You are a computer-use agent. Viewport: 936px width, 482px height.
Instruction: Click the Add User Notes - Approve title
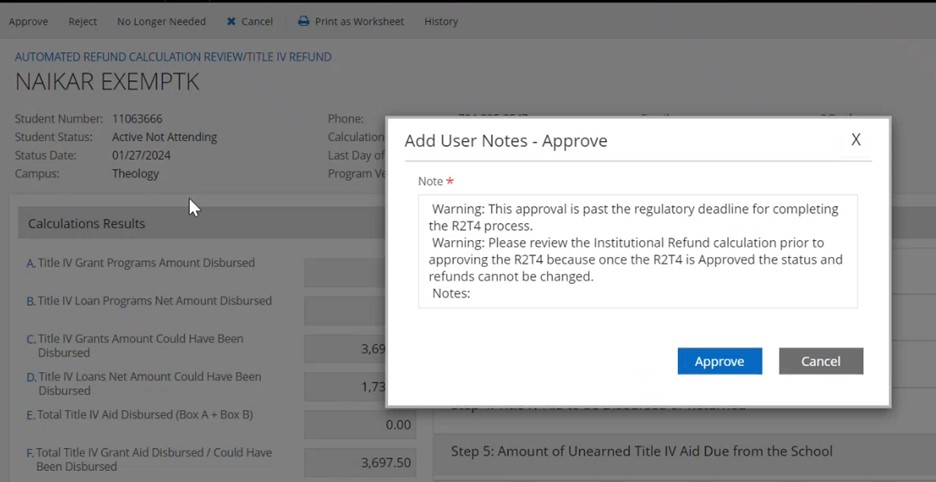(x=506, y=141)
